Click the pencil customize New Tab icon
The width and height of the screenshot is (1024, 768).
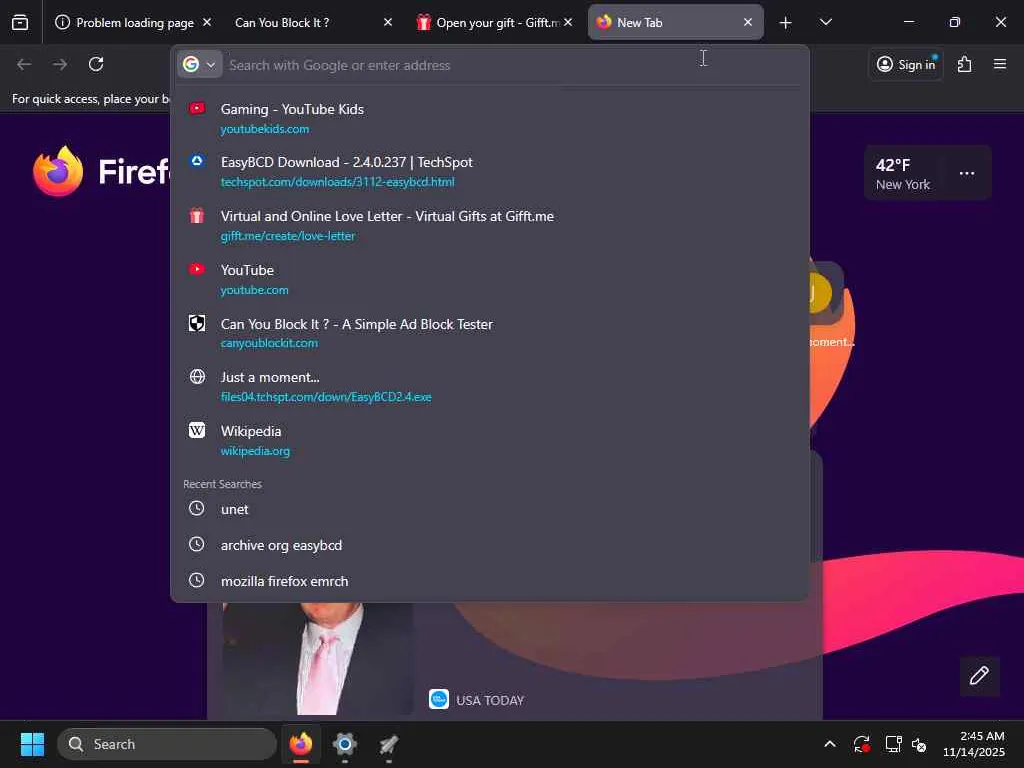tap(979, 676)
